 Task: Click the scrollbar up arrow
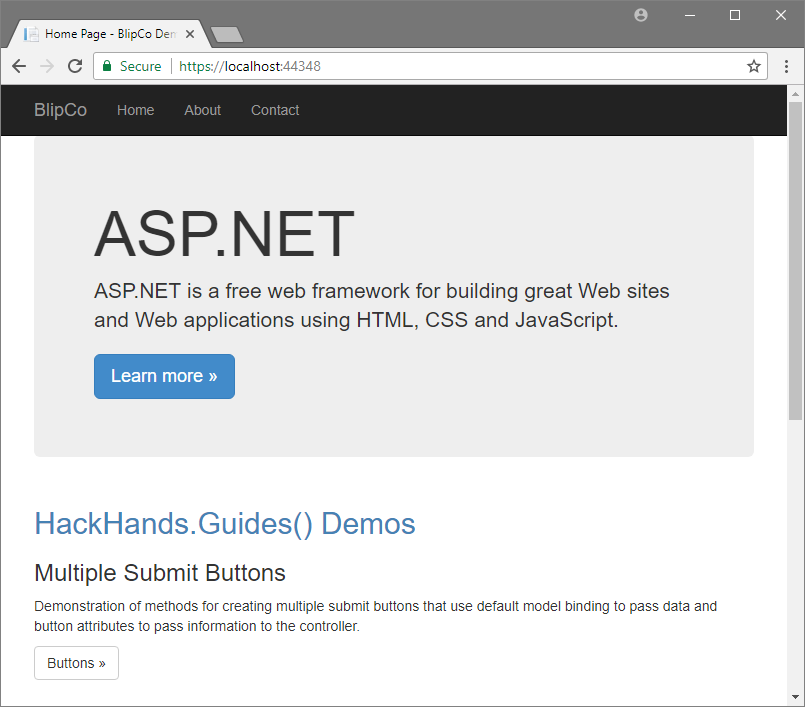tap(795, 94)
